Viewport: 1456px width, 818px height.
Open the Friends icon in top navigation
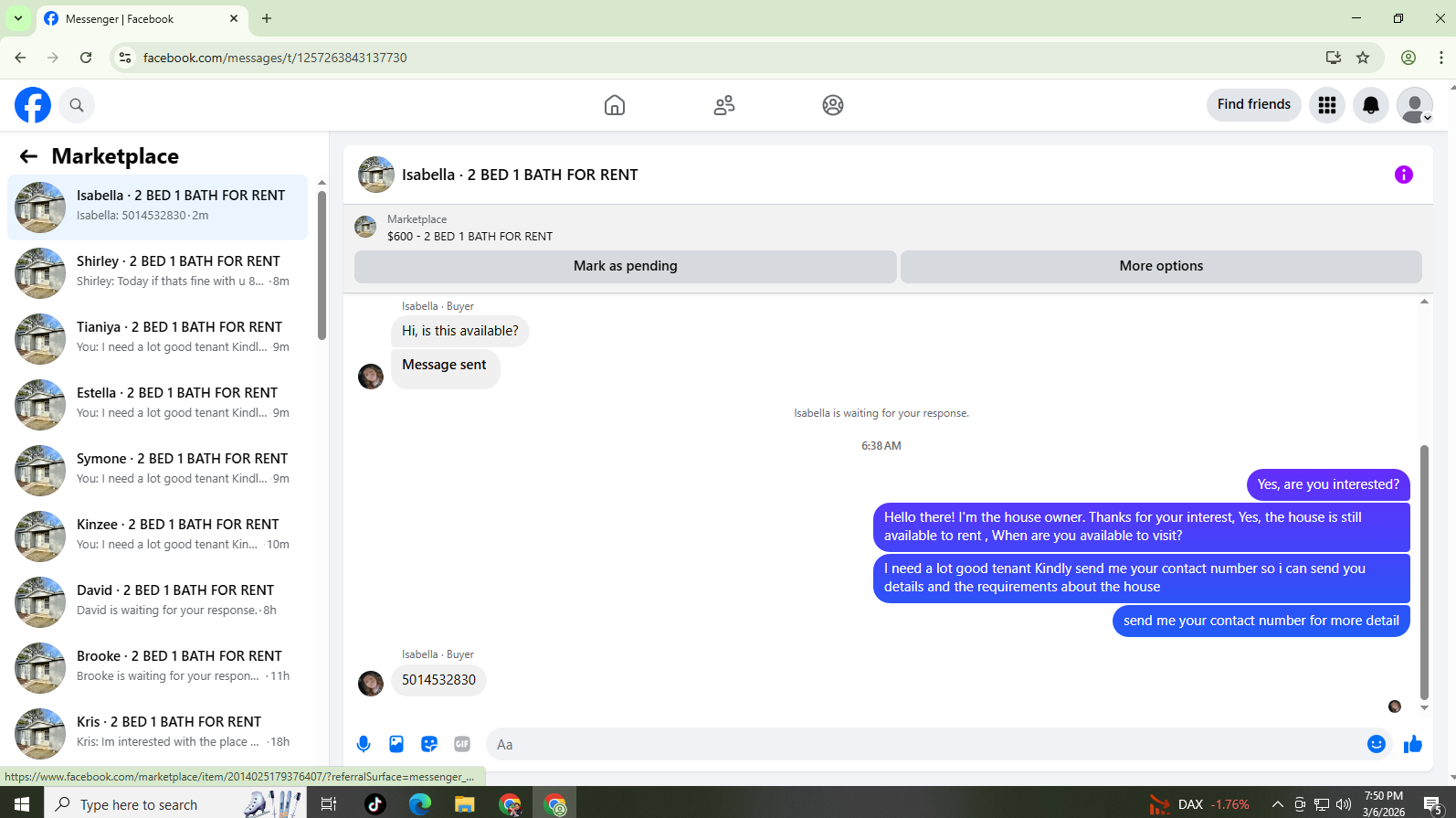tap(724, 105)
